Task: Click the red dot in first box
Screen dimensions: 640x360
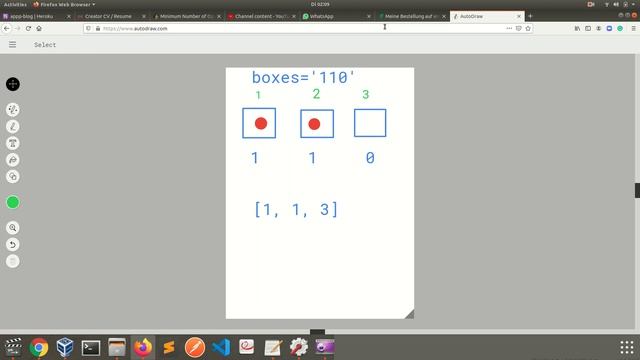Action: [261, 123]
